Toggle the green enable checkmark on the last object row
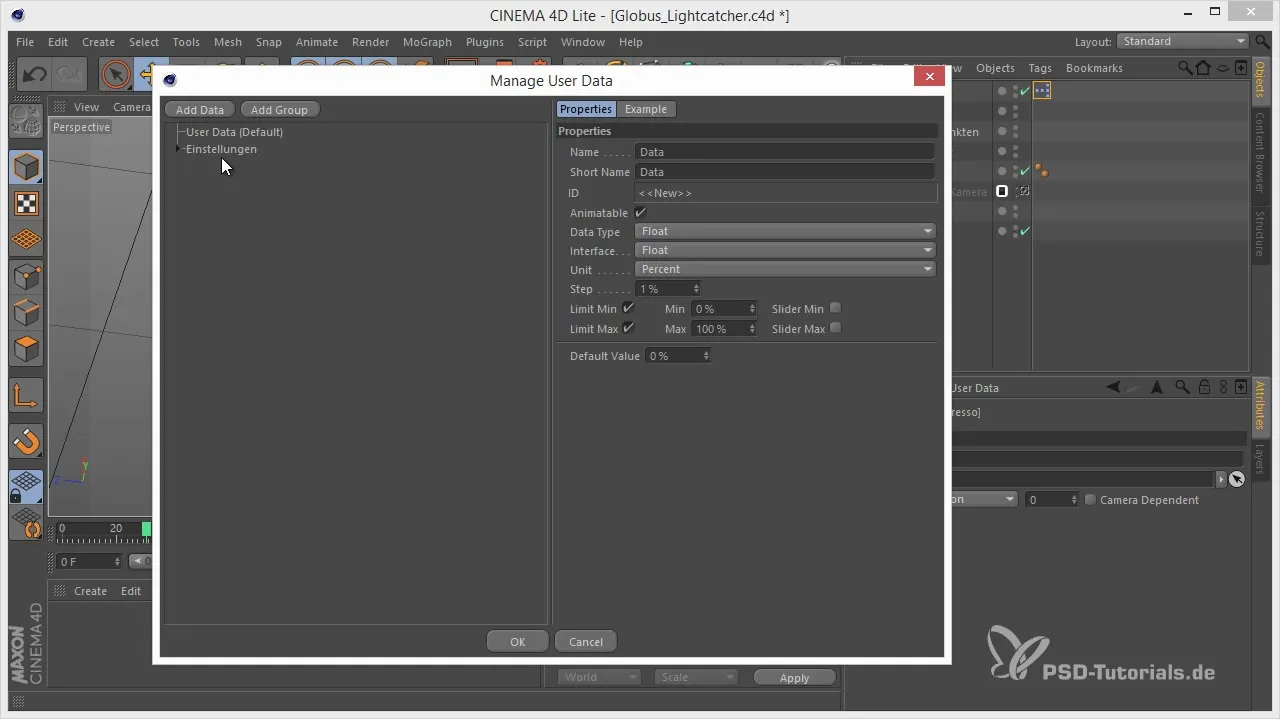The image size is (1280, 720). click(1025, 231)
